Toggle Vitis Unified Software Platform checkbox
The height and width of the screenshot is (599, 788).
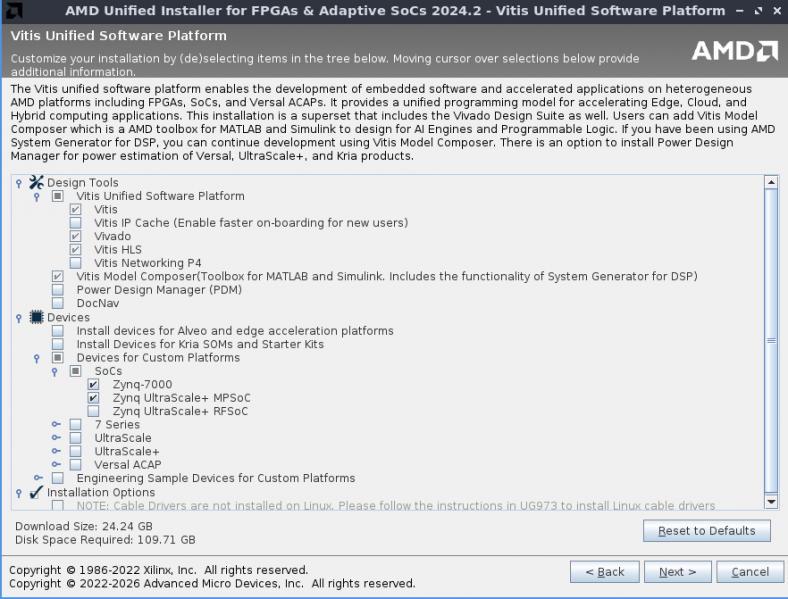tap(58, 196)
